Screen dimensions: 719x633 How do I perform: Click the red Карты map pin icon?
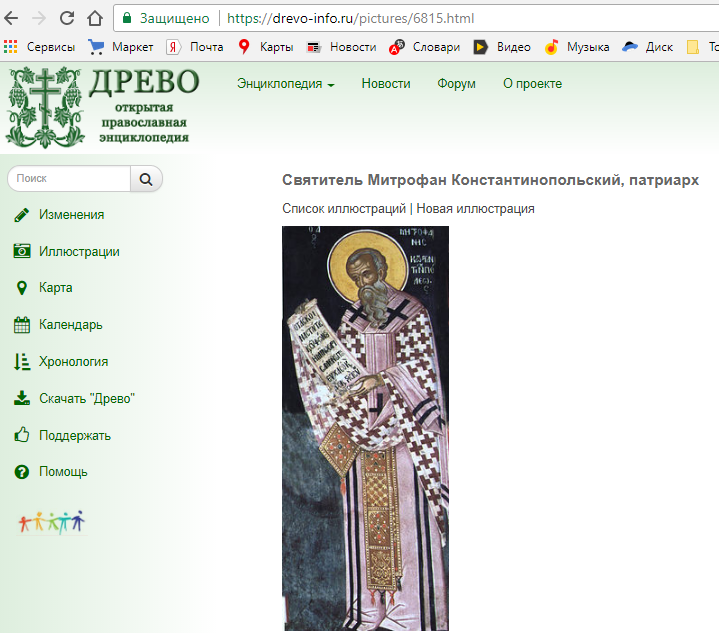point(244,47)
